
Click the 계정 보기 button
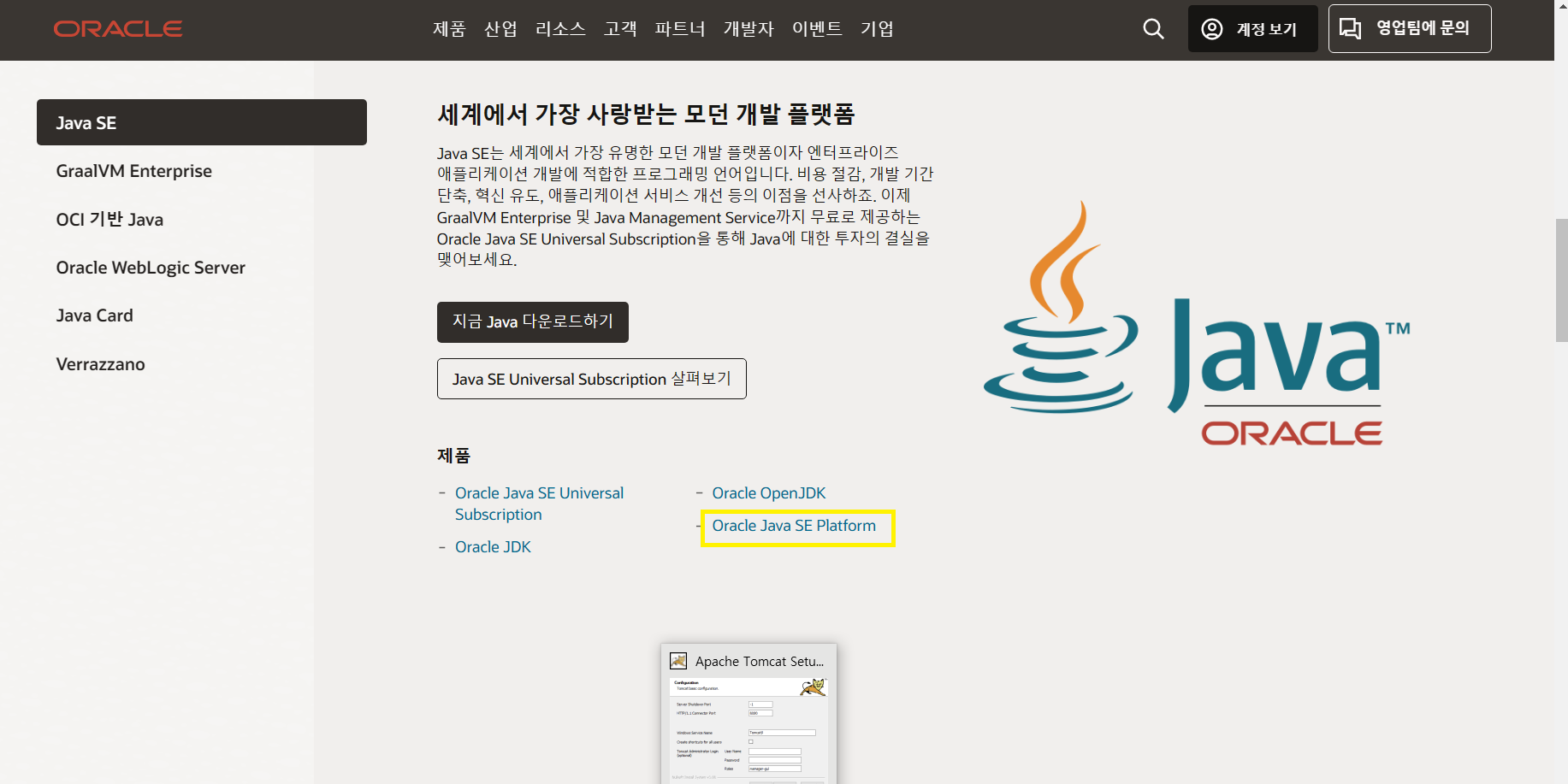[1252, 29]
